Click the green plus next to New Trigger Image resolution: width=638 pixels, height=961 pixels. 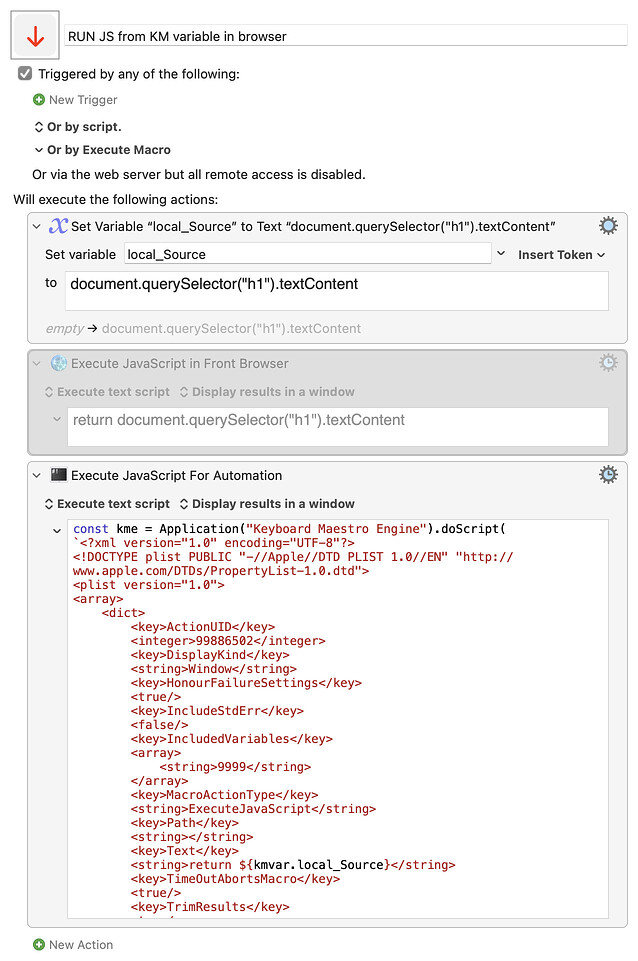tap(39, 99)
